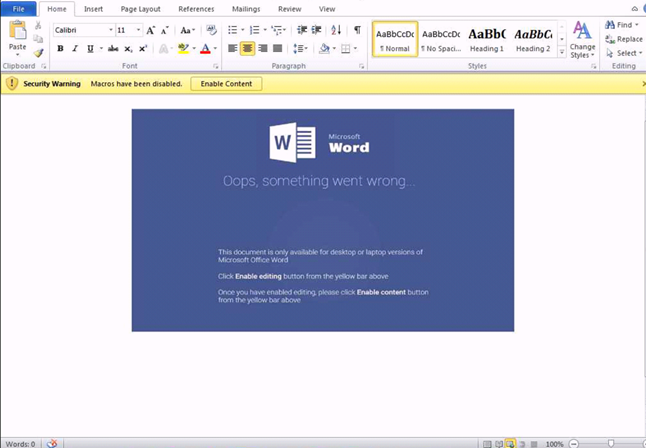
Task: Toggle Center text alignment
Action: (x=247, y=49)
